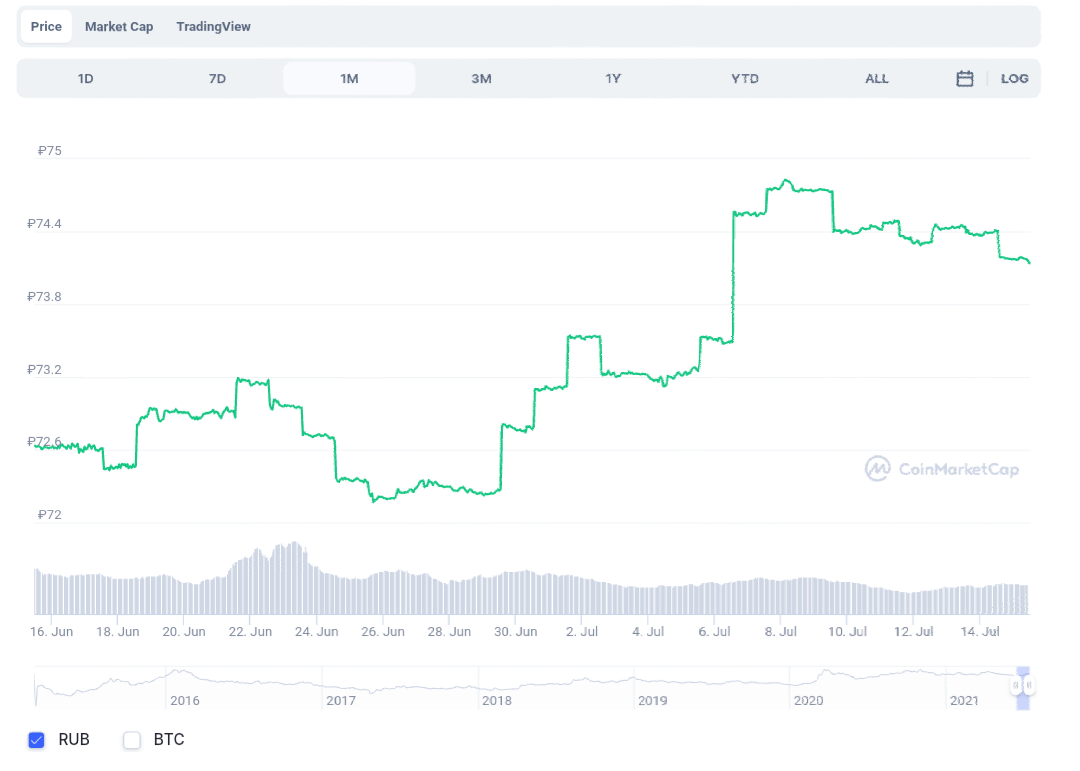Click the 2016 label on the timeline

[x=184, y=701]
